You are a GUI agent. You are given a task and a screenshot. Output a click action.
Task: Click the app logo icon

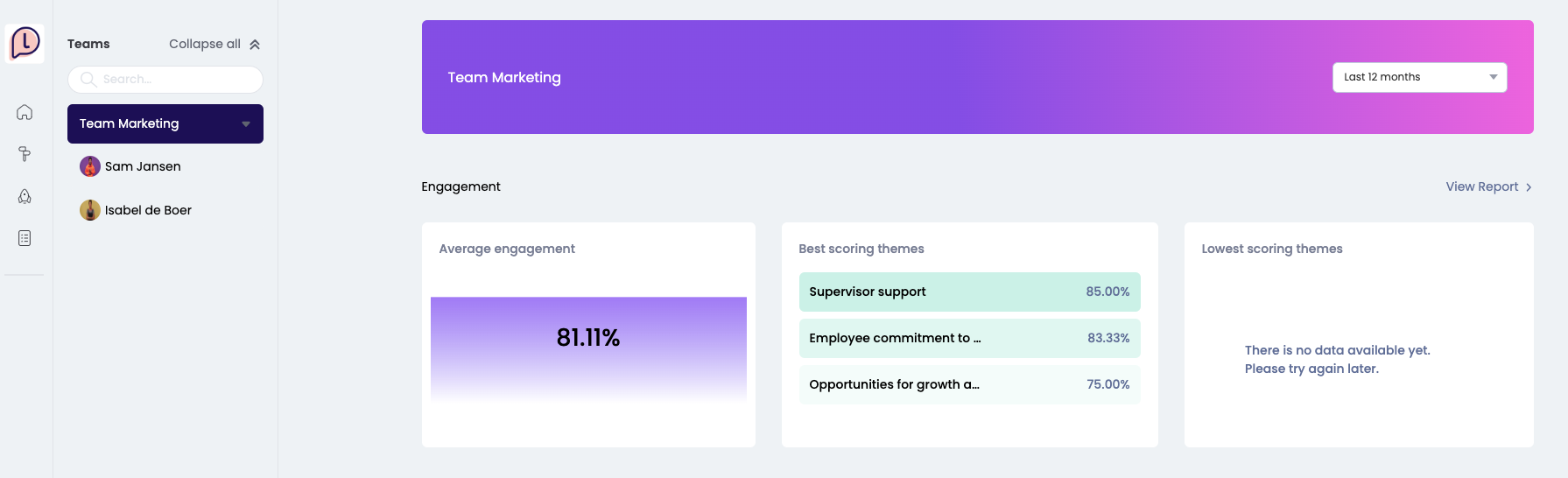coord(25,43)
